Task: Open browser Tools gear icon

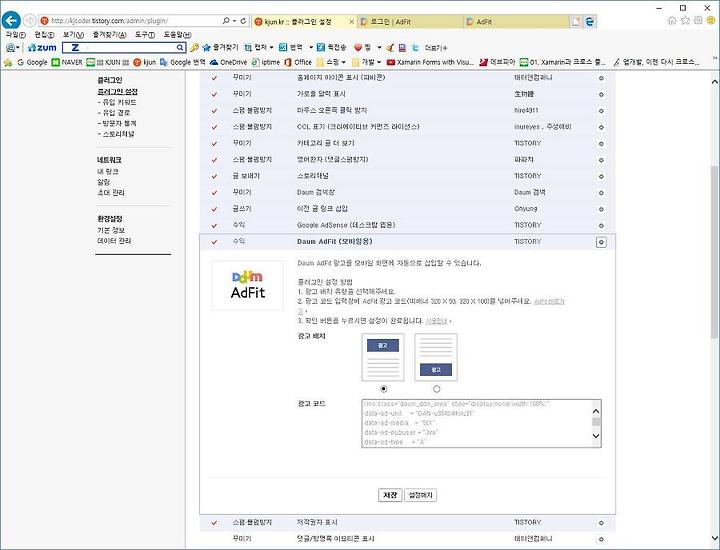Action: [x=698, y=20]
